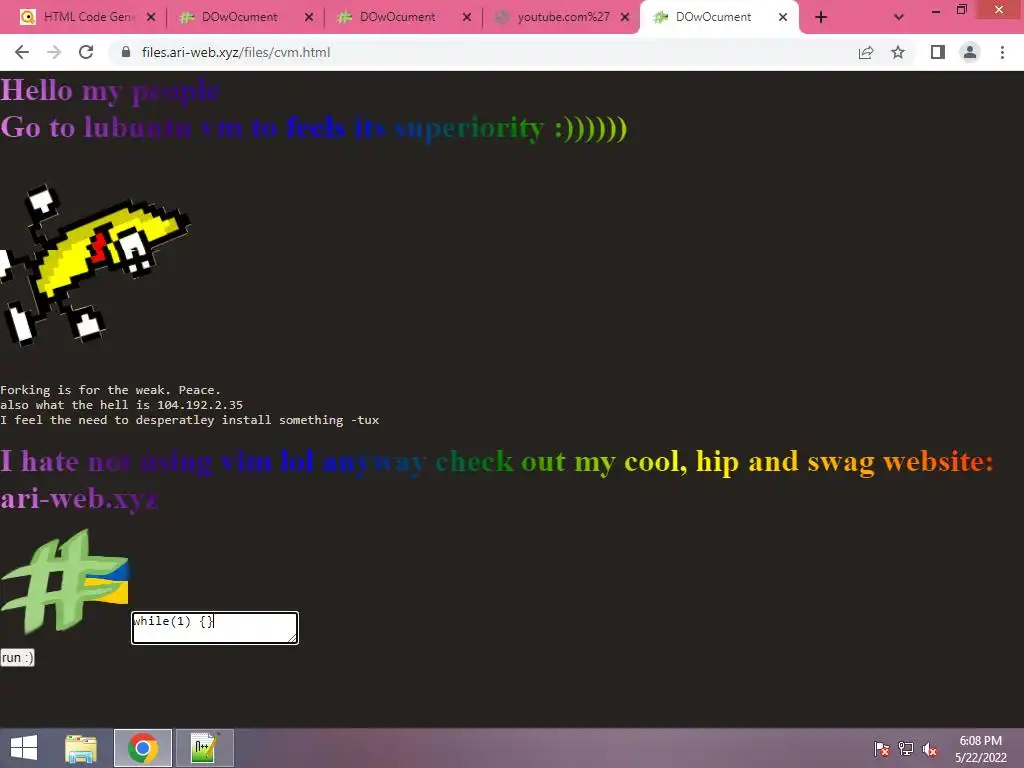Expand the tab search dropdown
Screen dimensions: 1024x768
pos(899,17)
